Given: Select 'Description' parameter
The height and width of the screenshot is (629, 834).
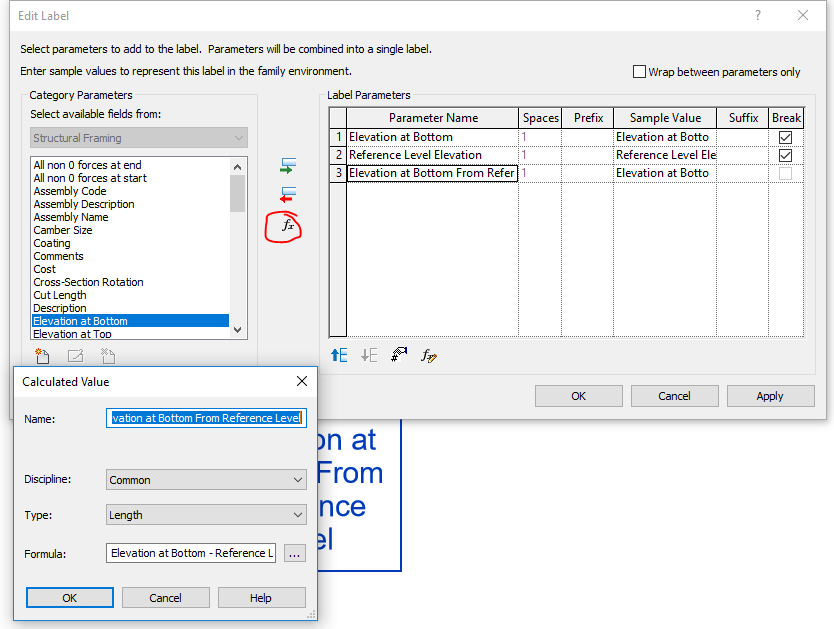Looking at the screenshot, I should tap(130, 308).
